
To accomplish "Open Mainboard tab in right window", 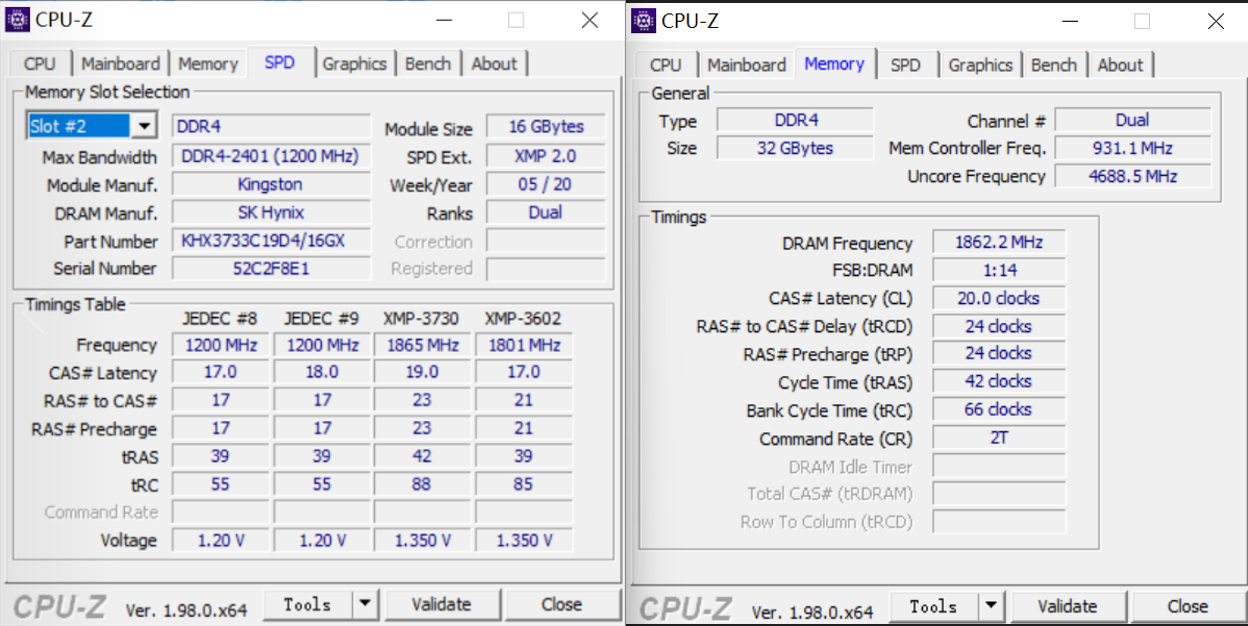I will pos(747,64).
